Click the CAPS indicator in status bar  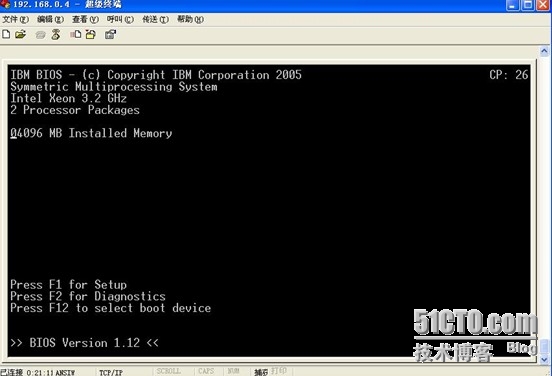coord(206,371)
